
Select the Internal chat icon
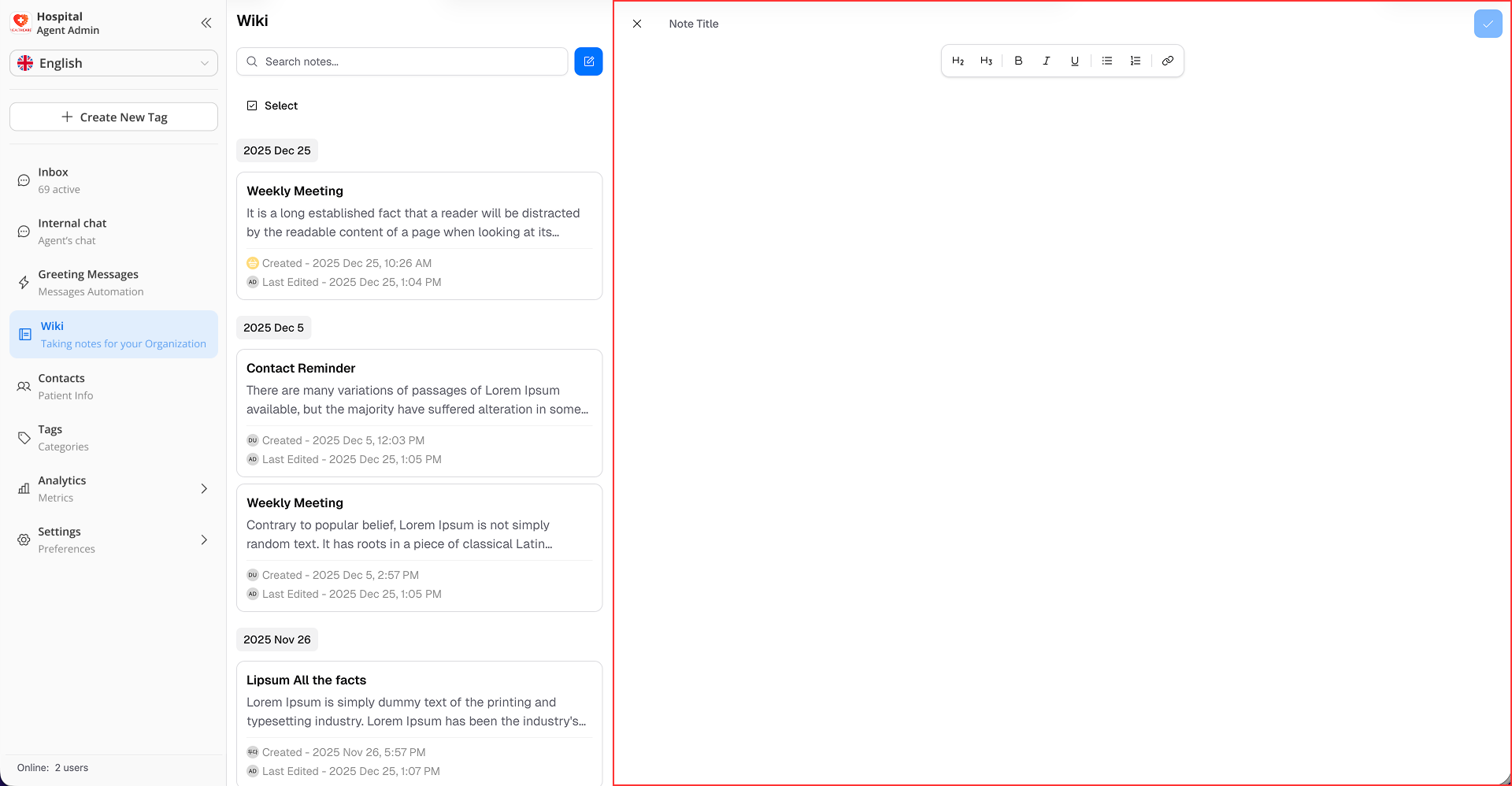pyautogui.click(x=23, y=231)
